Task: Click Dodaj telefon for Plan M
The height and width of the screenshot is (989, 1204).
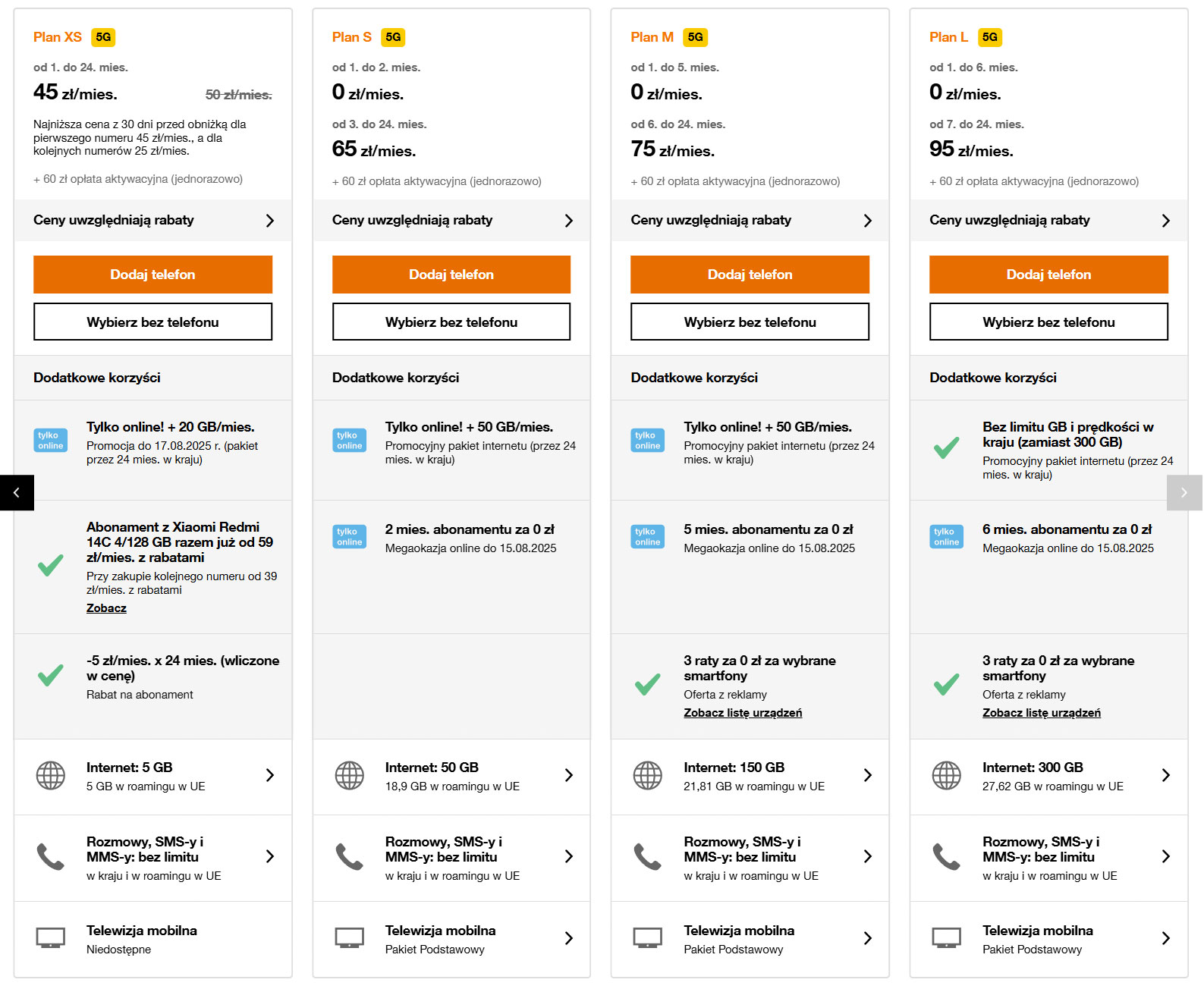Action: pyautogui.click(x=750, y=275)
